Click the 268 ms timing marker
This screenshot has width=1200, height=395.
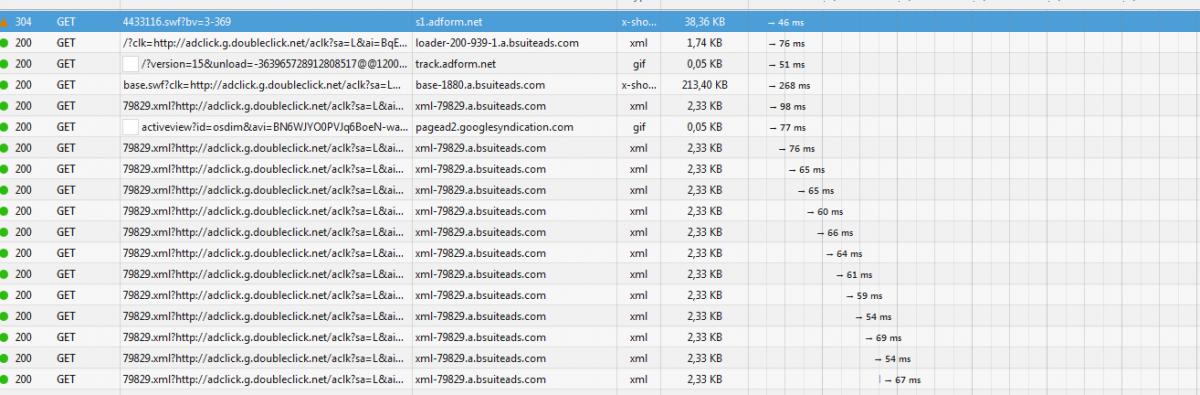(789, 85)
